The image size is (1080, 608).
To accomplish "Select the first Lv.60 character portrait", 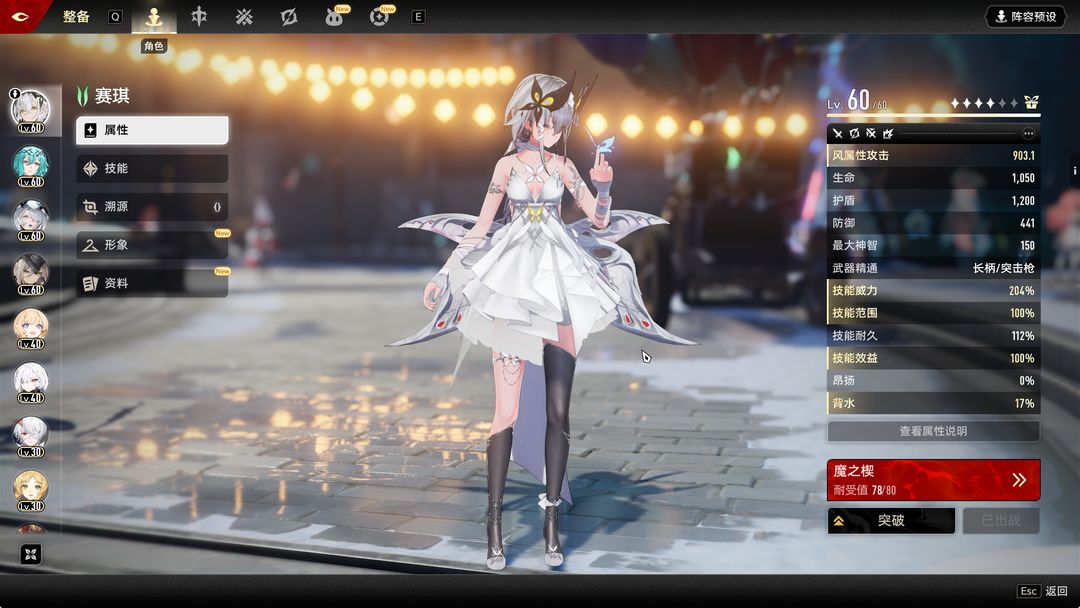I will 31,112.
